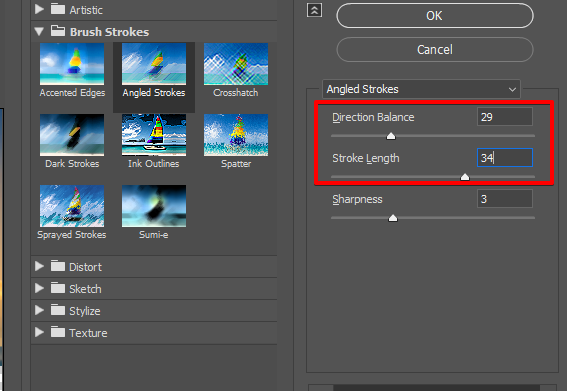567x391 pixels.
Task: Click the Sharpness value field
Action: pyautogui.click(x=505, y=199)
